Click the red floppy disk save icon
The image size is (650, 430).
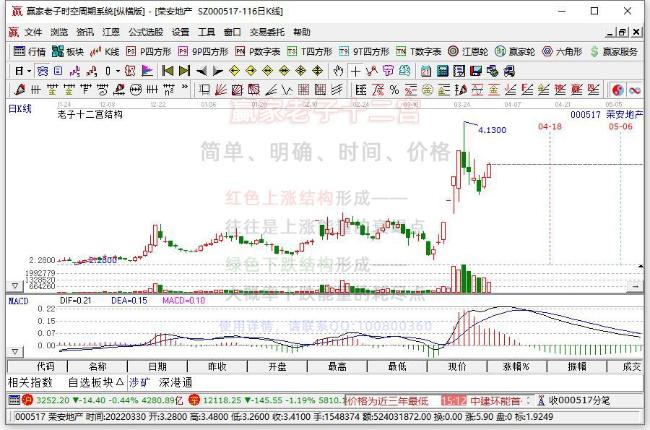click(475, 71)
